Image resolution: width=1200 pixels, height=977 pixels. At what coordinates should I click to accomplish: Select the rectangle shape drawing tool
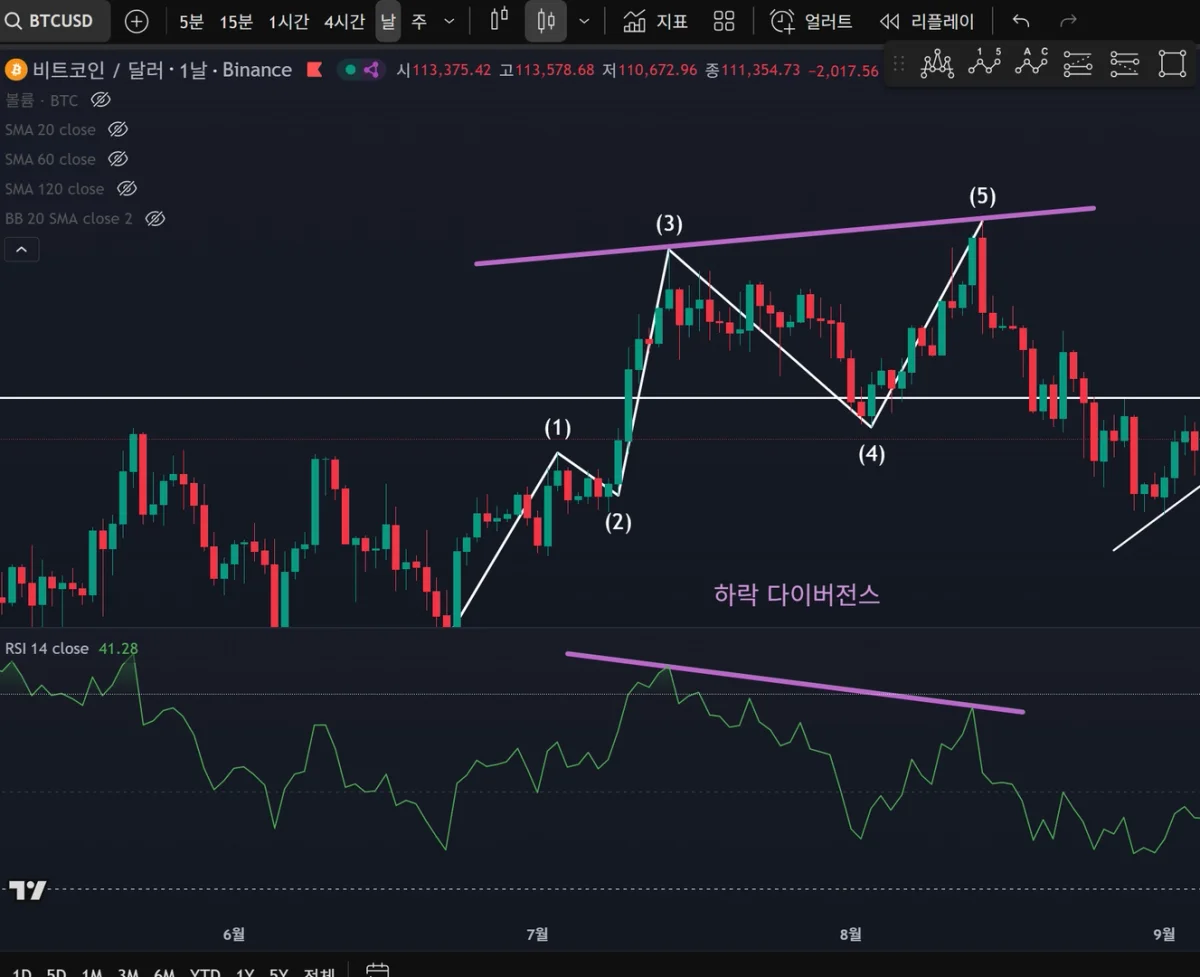[x=1172, y=64]
